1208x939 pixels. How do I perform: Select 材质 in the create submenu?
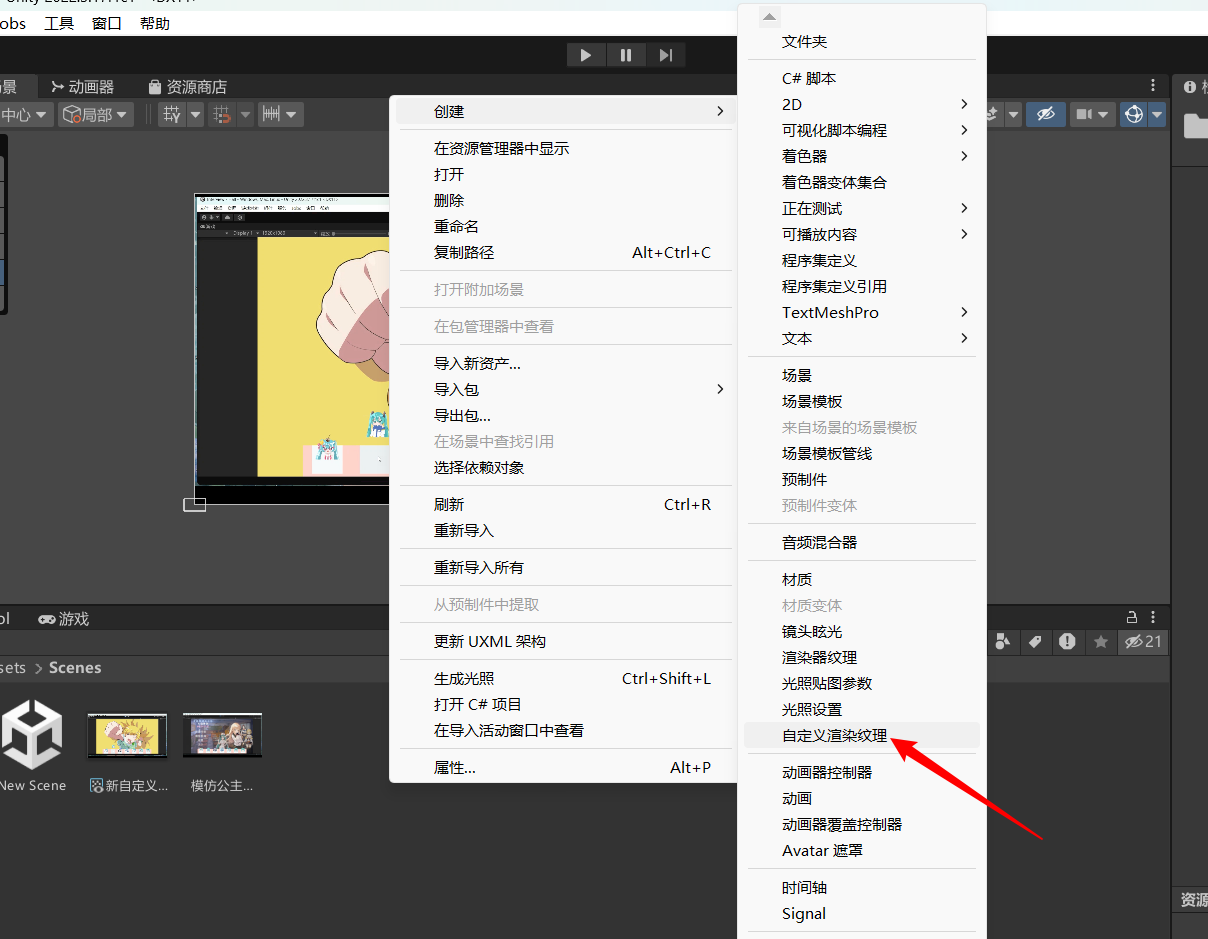coord(862,579)
